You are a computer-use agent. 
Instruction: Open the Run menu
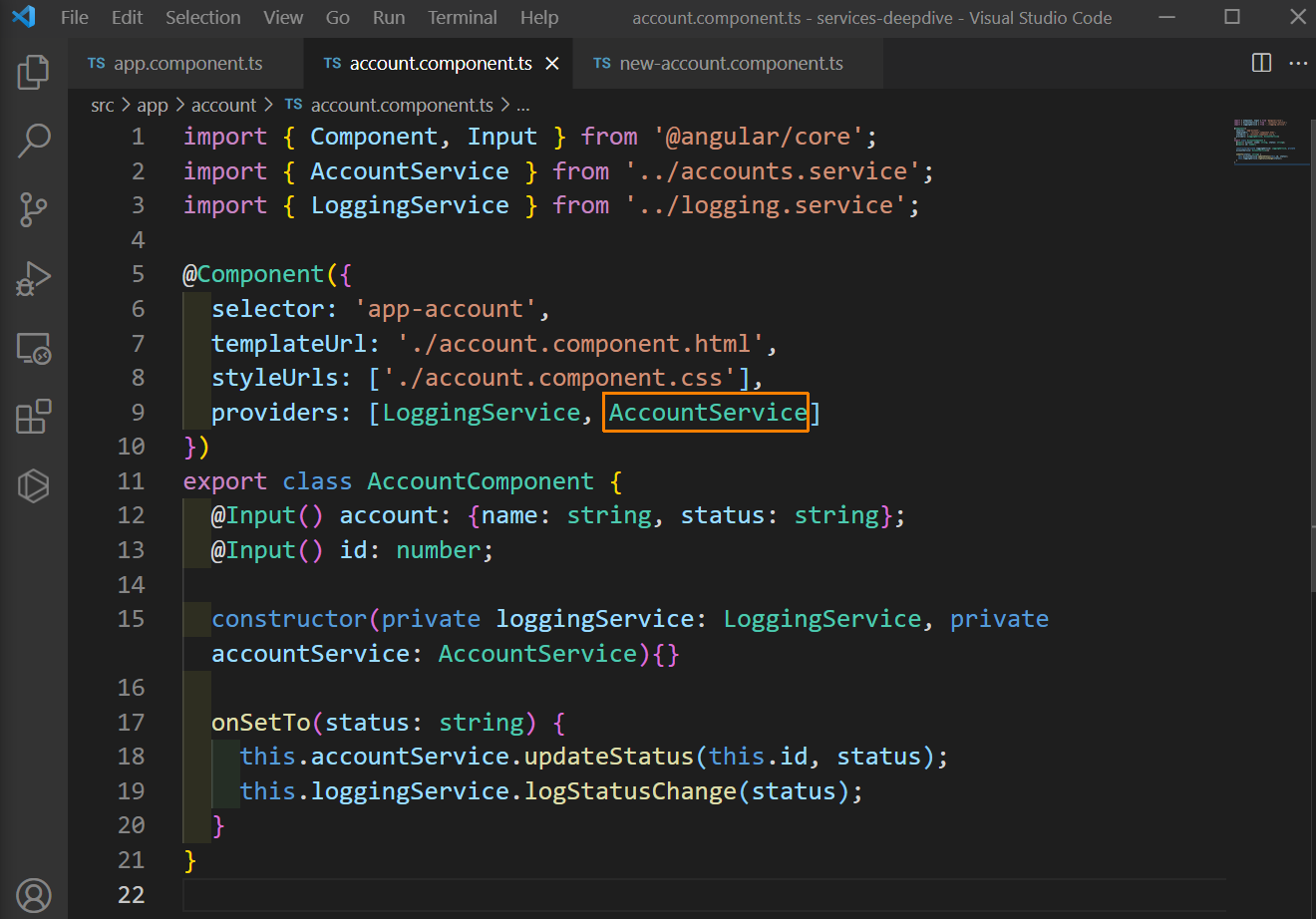tap(389, 17)
